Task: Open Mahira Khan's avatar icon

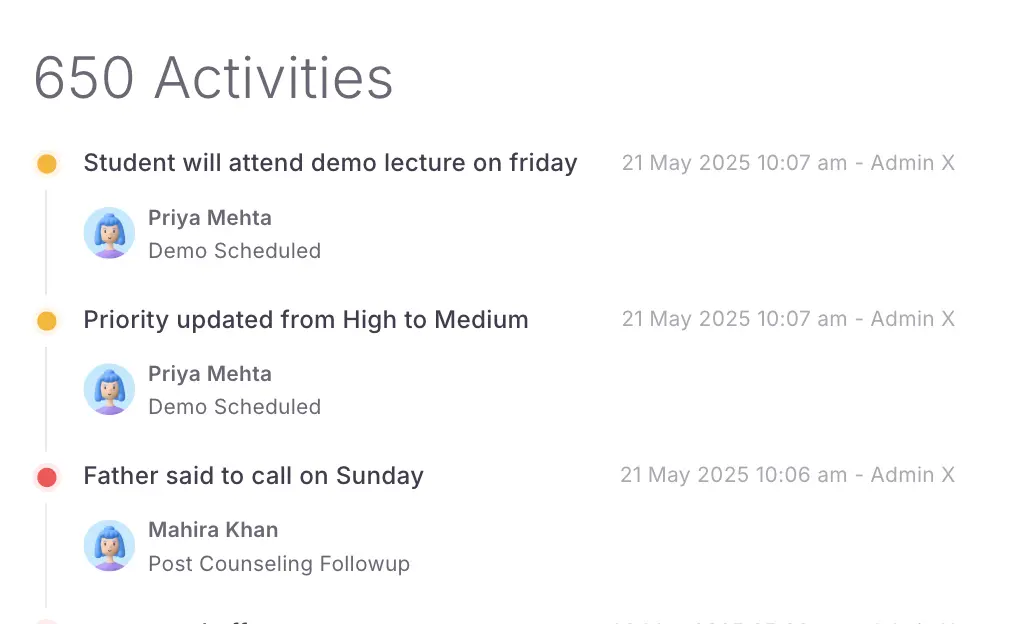Action: (109, 545)
